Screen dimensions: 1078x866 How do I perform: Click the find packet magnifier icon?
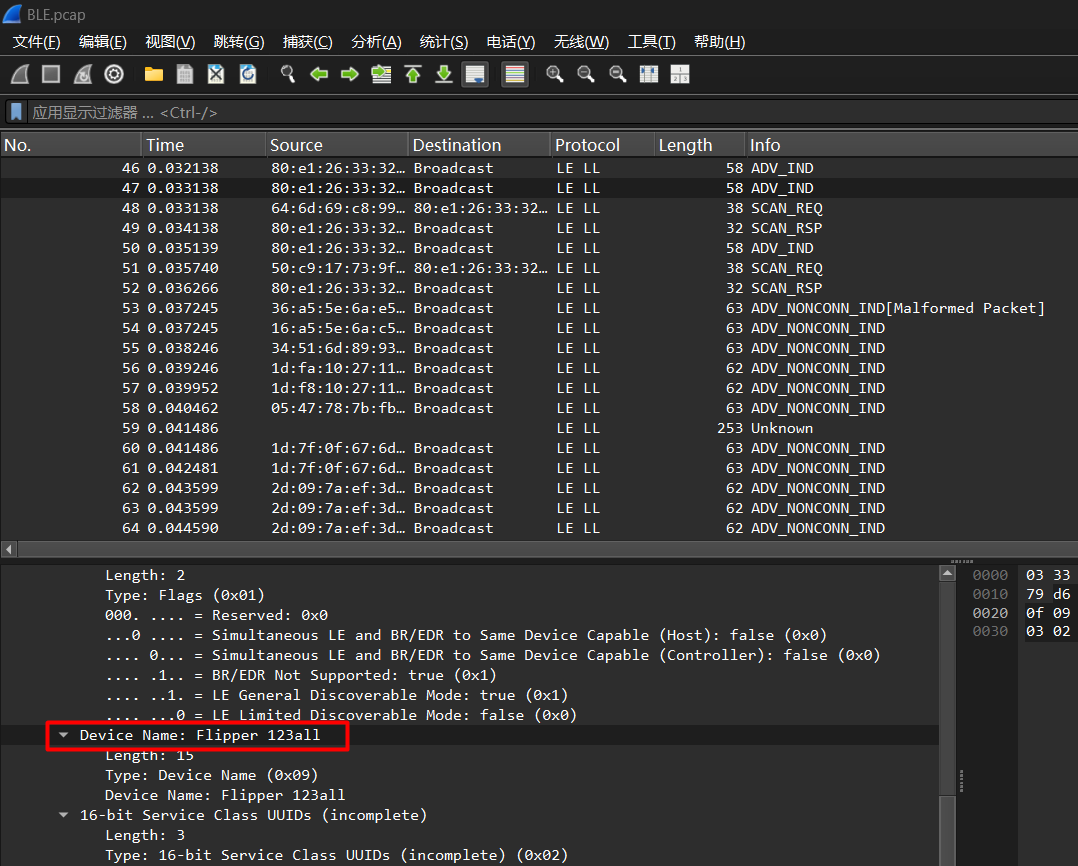click(x=288, y=74)
